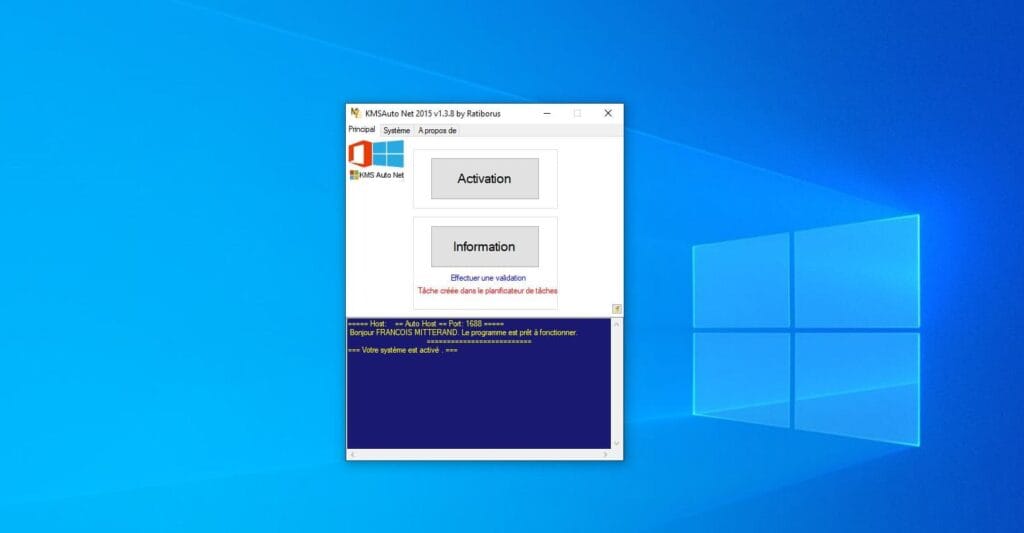Click the small yellow icon above the console
Viewport: 1024px width, 533px height.
pyautogui.click(x=617, y=309)
